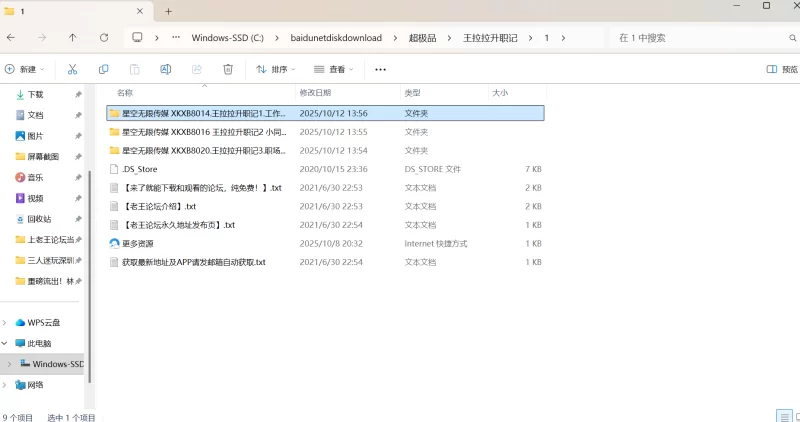Select 回收站 in the sidebar
The image size is (800, 422).
coord(41,219)
